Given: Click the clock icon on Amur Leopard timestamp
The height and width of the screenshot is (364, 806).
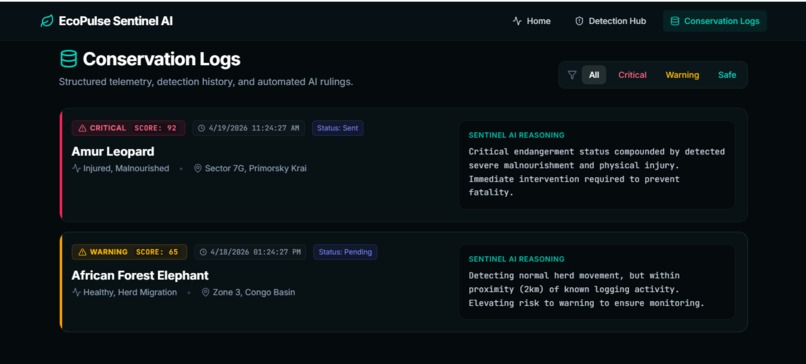Looking at the screenshot, I should tap(202, 128).
